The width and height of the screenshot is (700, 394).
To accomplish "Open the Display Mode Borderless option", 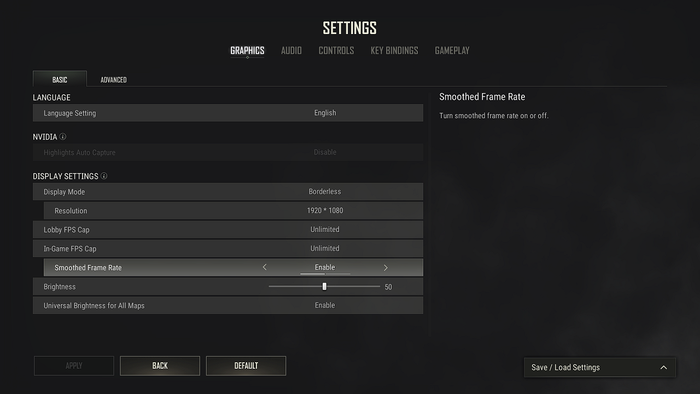I will pos(325,191).
